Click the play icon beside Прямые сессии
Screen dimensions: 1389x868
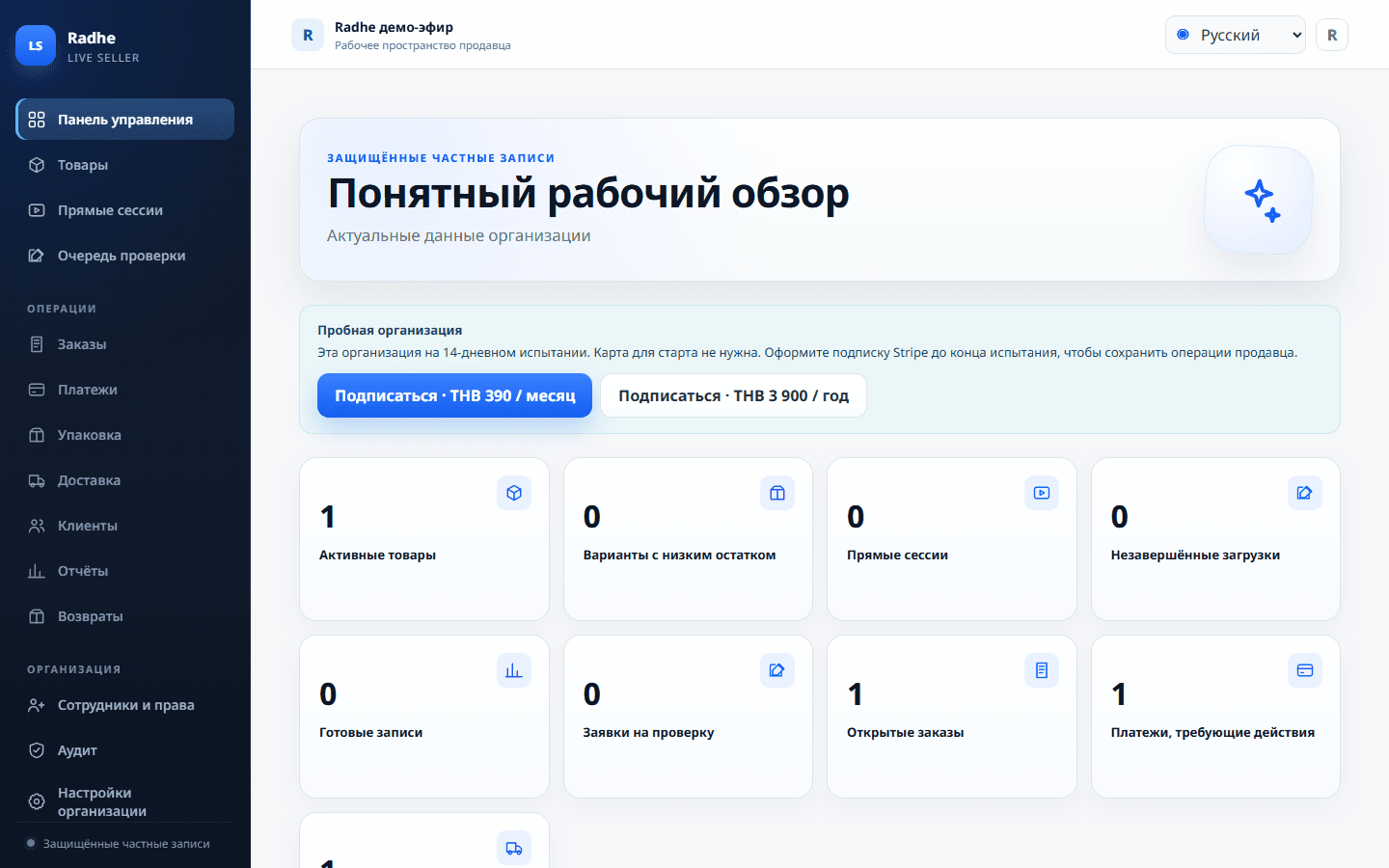point(37,210)
